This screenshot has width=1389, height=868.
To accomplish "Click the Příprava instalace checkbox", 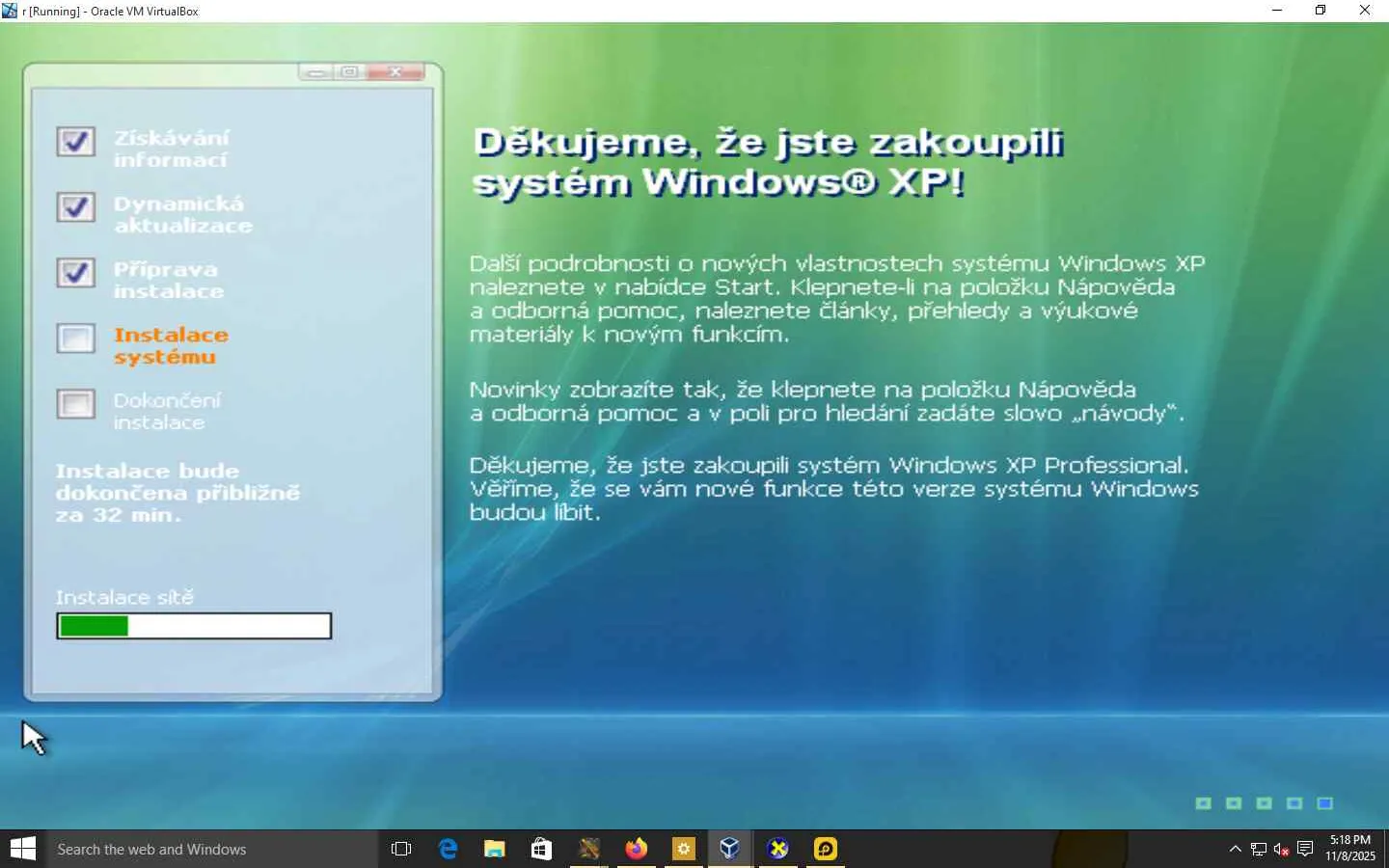I will 76,273.
